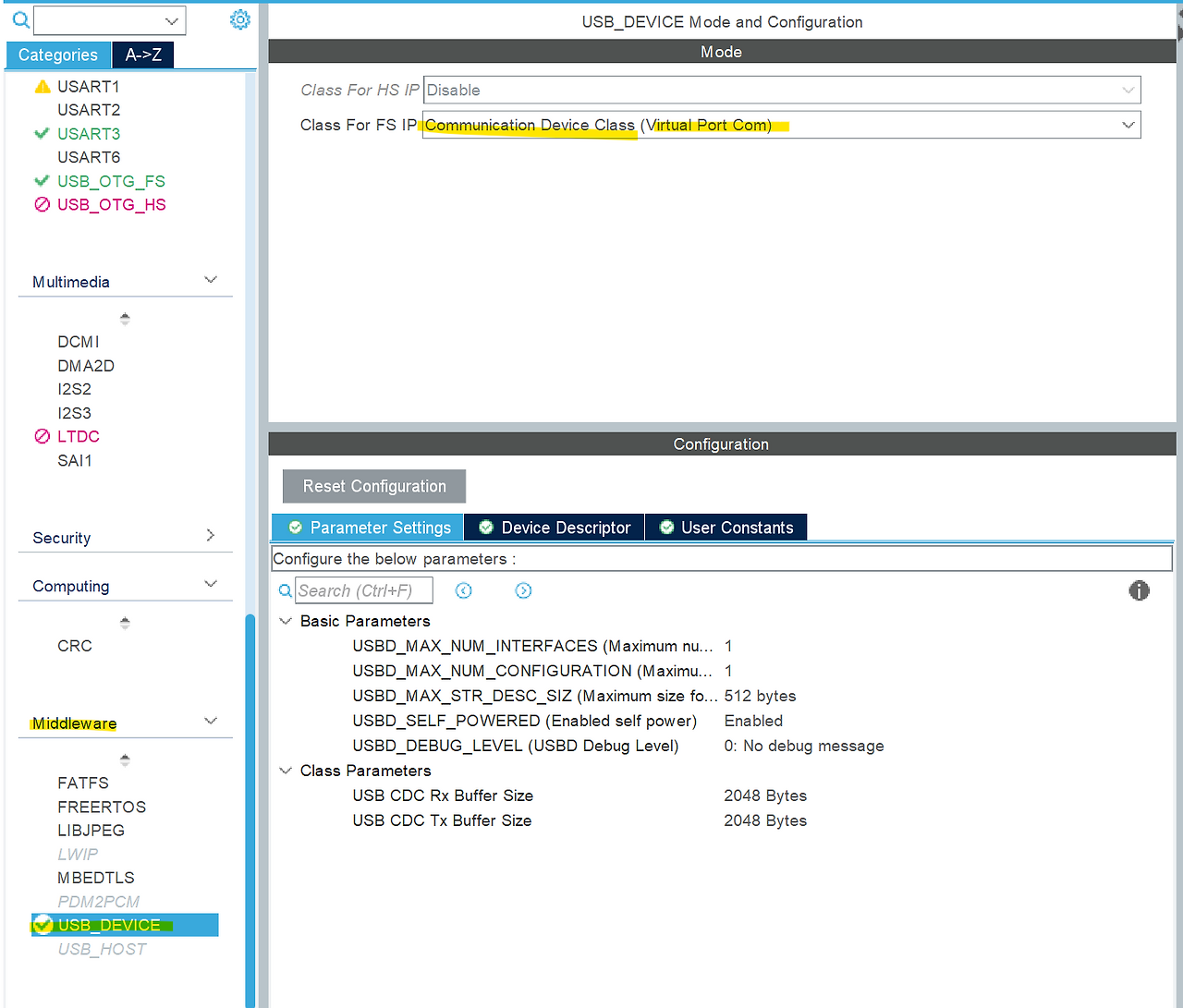Open the settings gear icon
Viewport: 1183px width, 1008px height.
[240, 19]
